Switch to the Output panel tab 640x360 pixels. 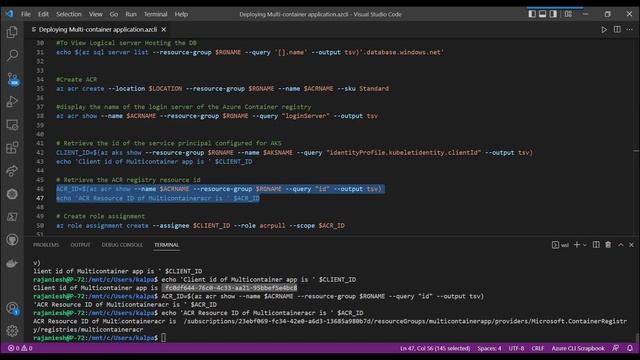[80, 245]
